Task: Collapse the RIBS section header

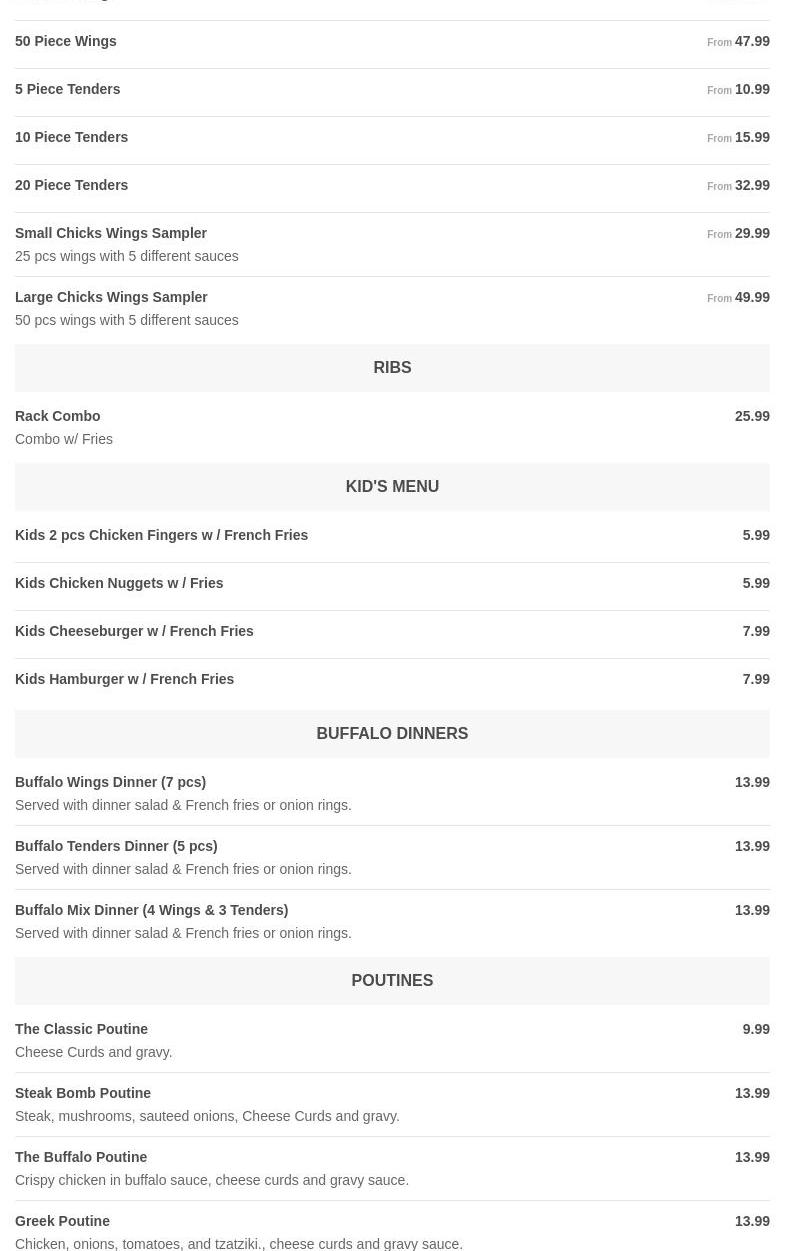Action: tap(392, 368)
